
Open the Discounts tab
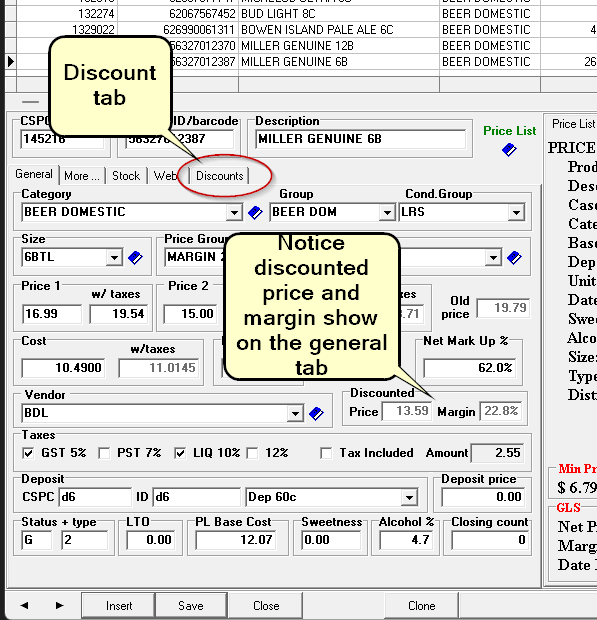(219, 176)
